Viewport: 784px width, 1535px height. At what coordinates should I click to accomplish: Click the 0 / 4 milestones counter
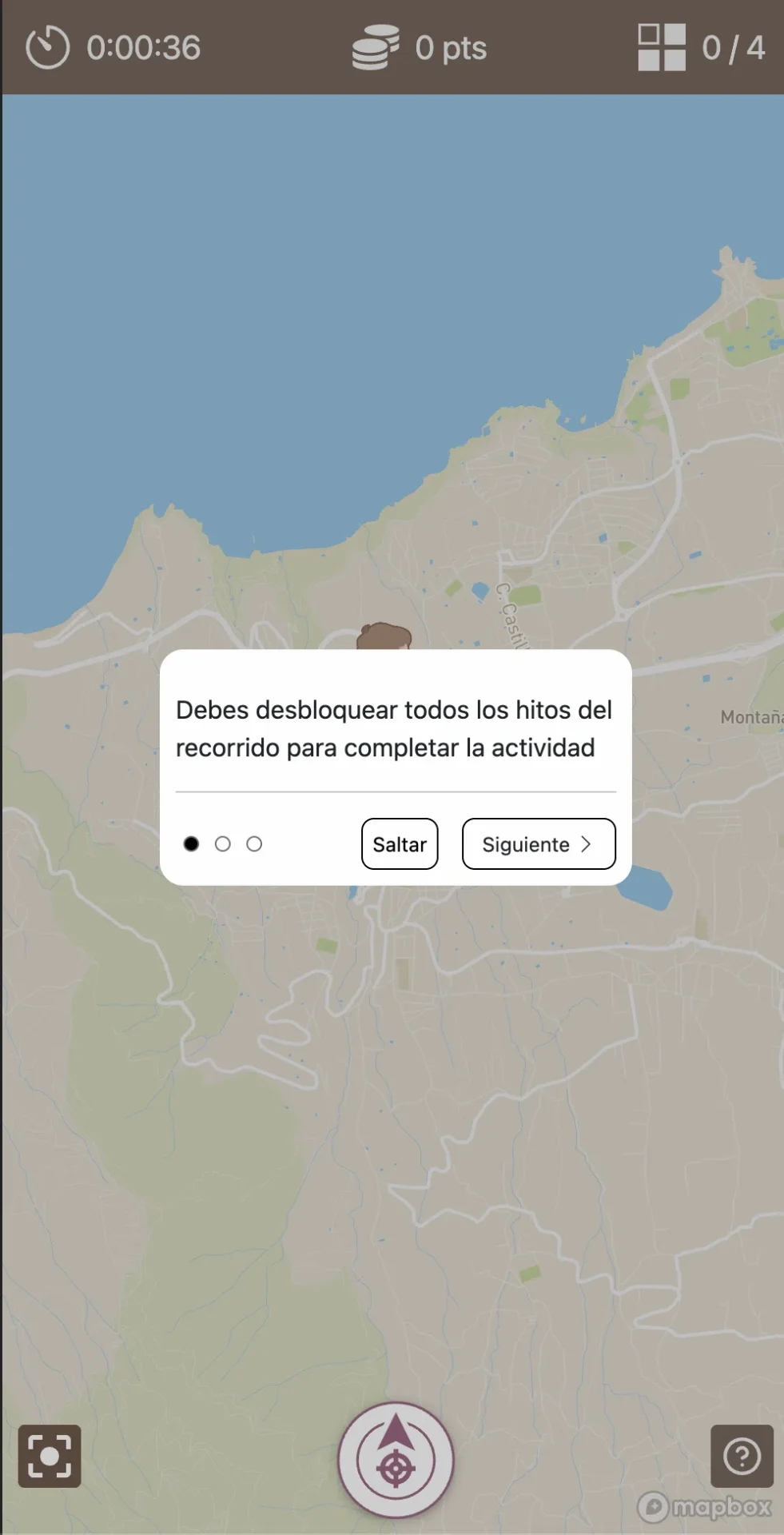click(733, 48)
